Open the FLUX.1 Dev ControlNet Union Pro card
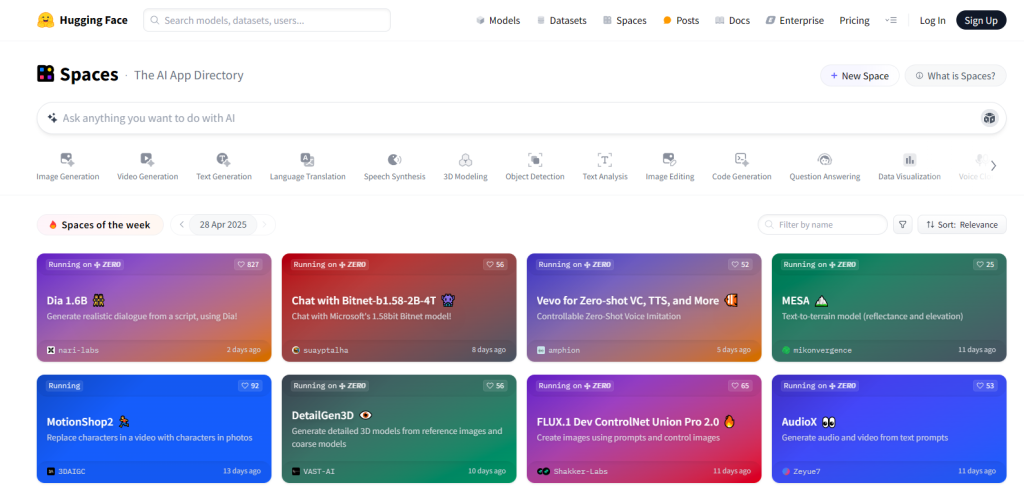This screenshot has width=1024, height=503. 644,429
